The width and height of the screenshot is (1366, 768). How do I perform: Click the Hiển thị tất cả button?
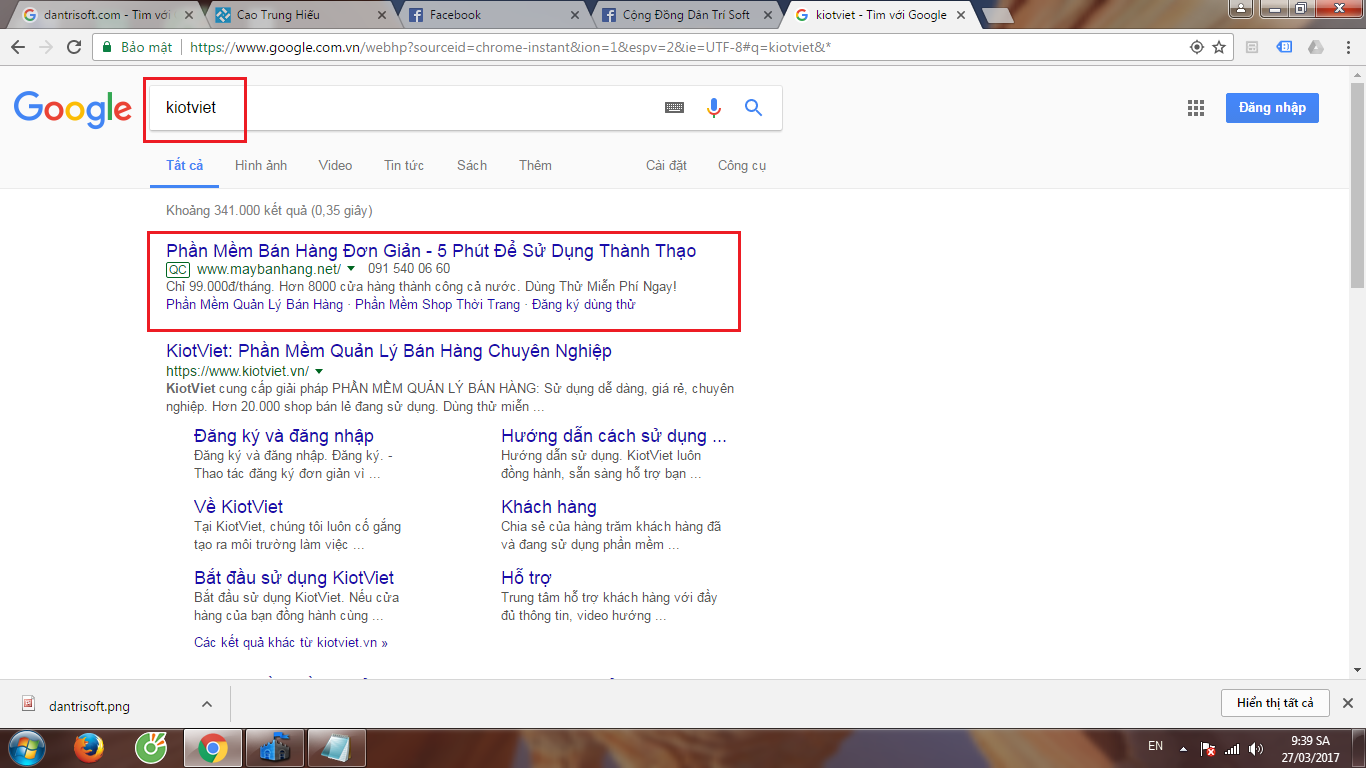[1275, 703]
